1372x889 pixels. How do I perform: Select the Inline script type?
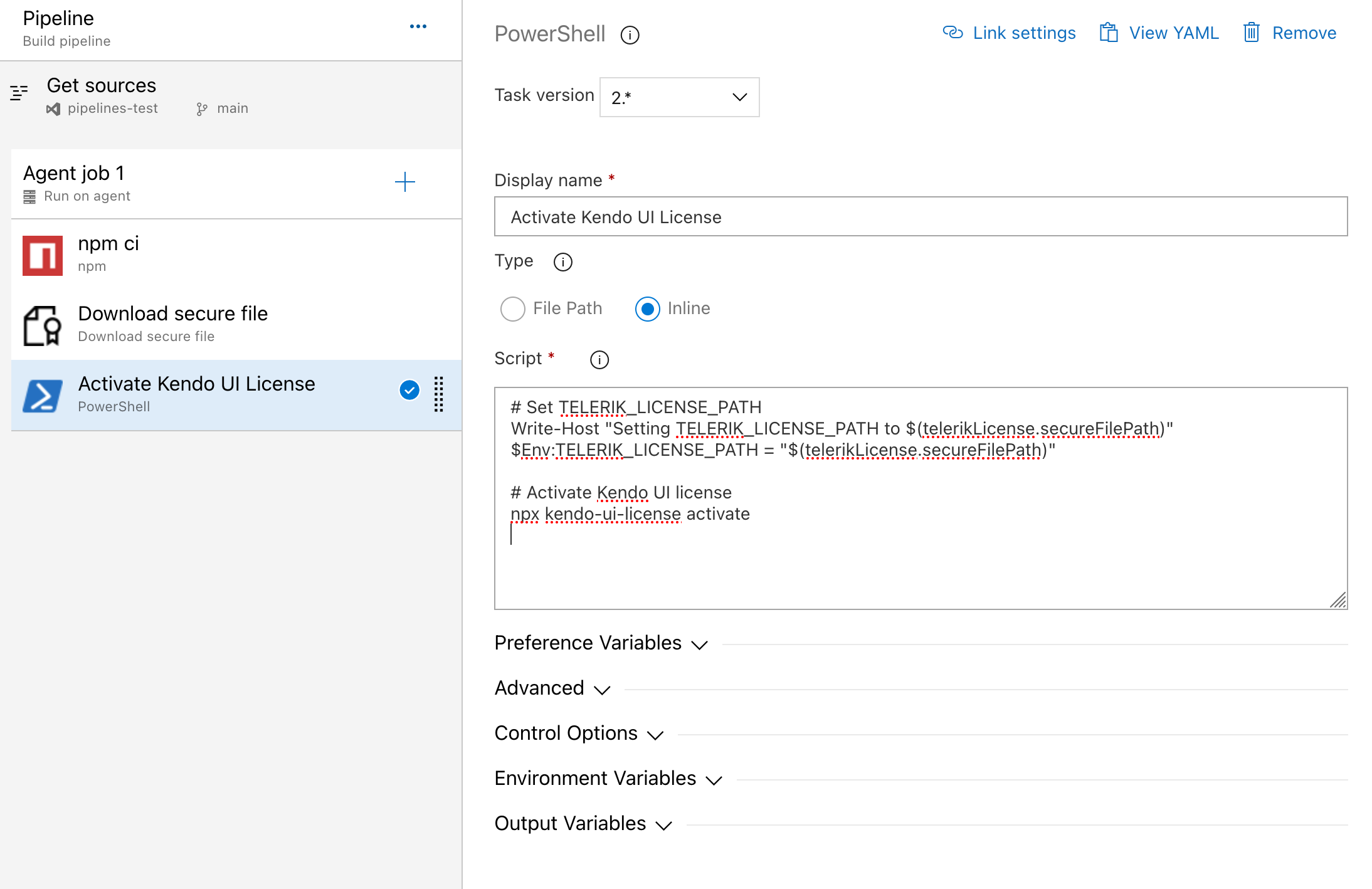pos(647,308)
